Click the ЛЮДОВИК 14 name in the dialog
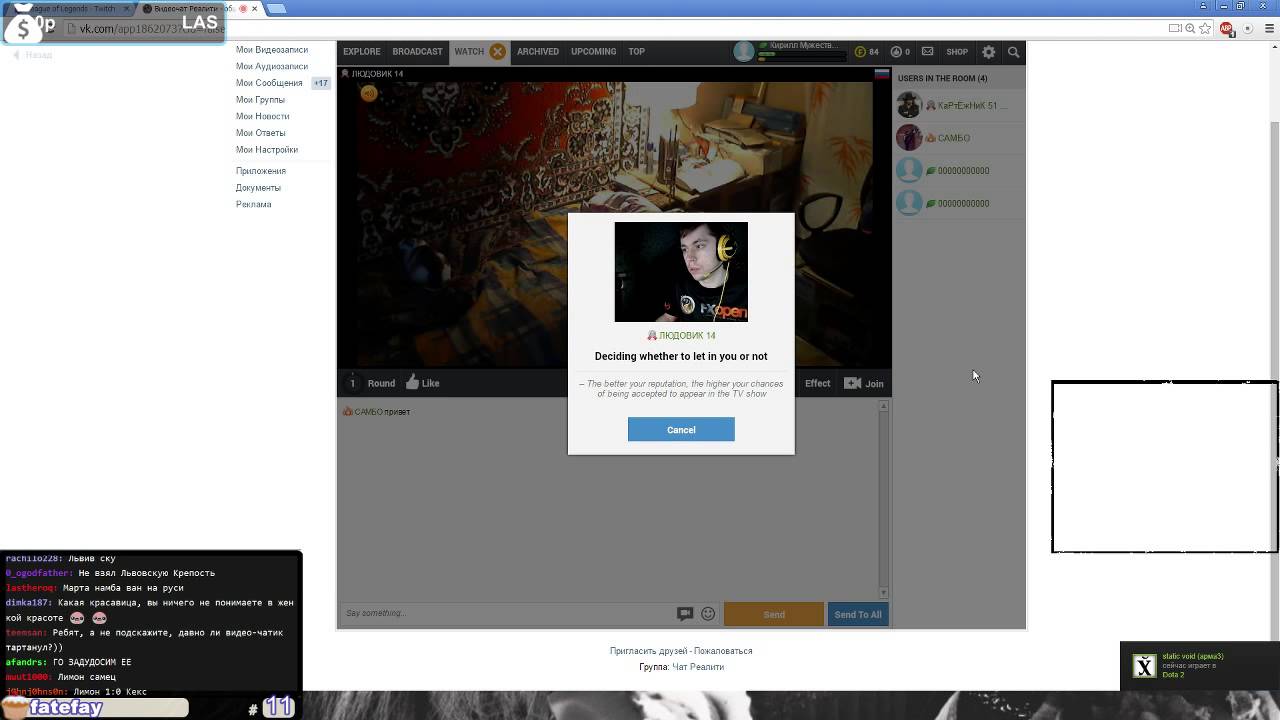Screen dimensions: 1280x720 pyautogui.click(x=686, y=335)
